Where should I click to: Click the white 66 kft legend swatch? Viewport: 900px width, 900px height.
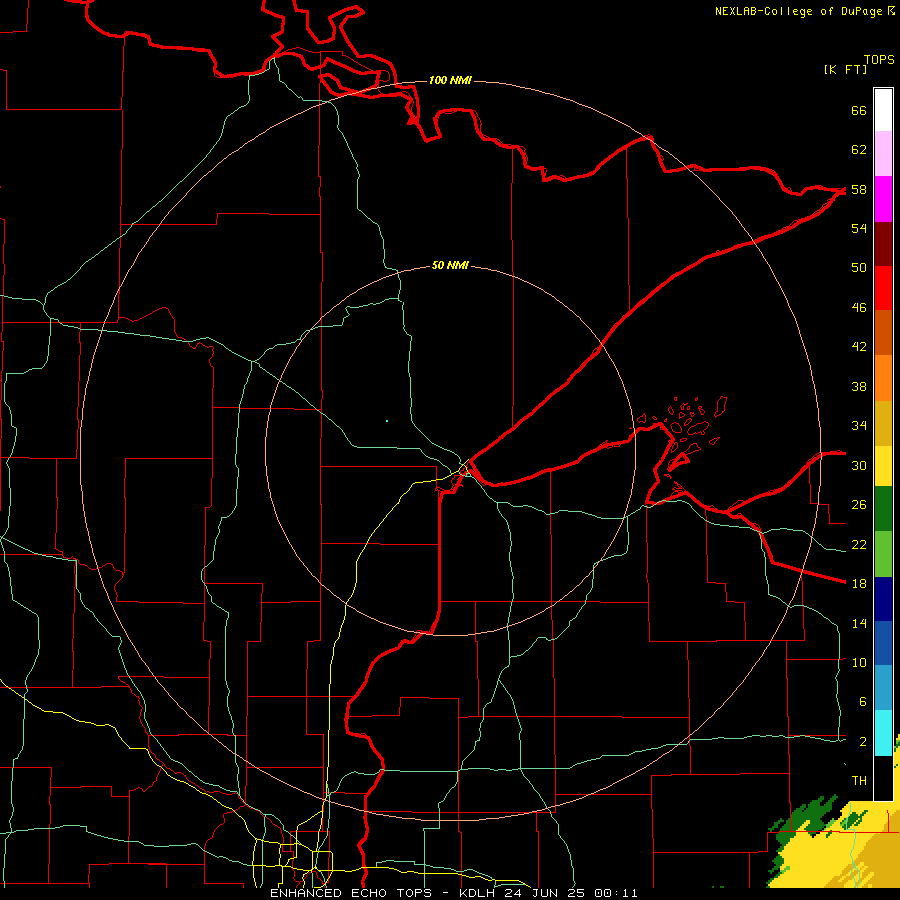click(883, 110)
